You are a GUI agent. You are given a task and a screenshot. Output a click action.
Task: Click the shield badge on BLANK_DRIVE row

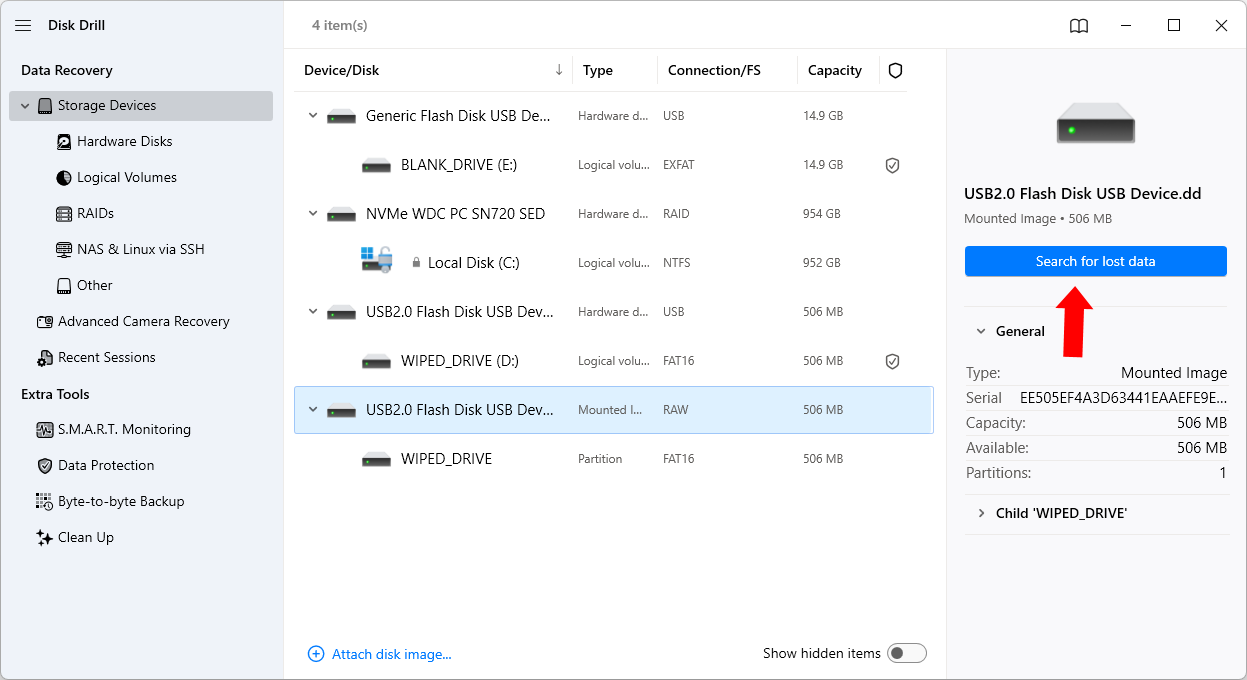(x=892, y=164)
